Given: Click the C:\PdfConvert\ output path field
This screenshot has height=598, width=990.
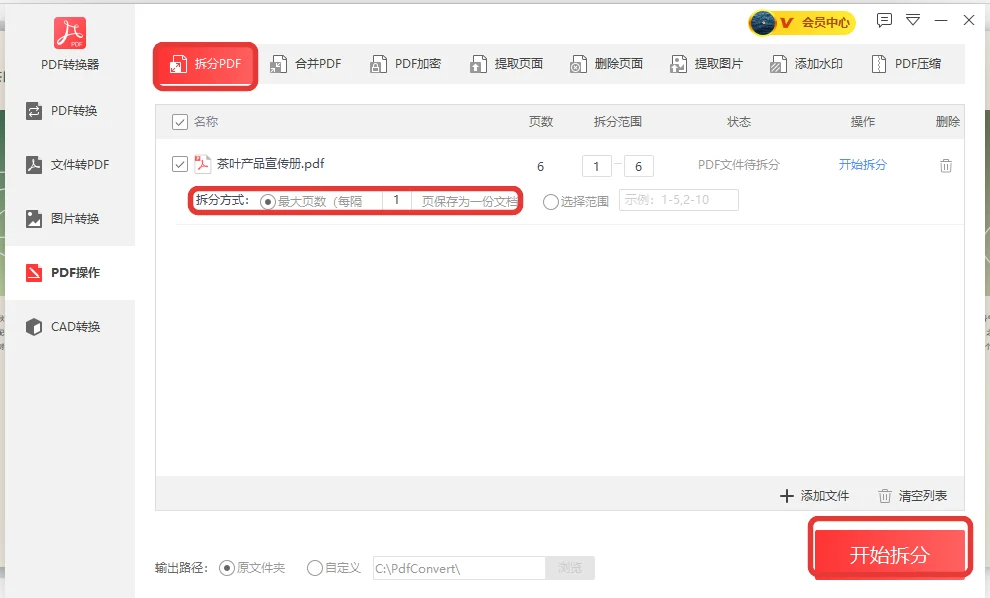Looking at the screenshot, I should click(x=459, y=568).
